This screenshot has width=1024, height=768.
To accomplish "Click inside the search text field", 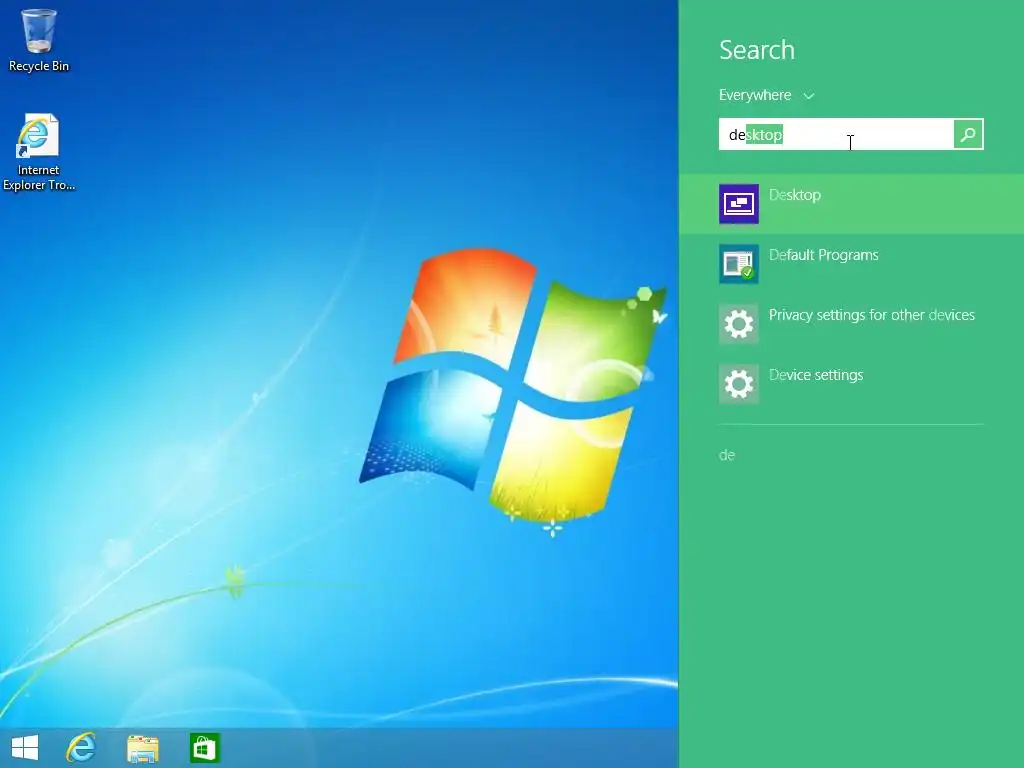I will tap(836, 134).
